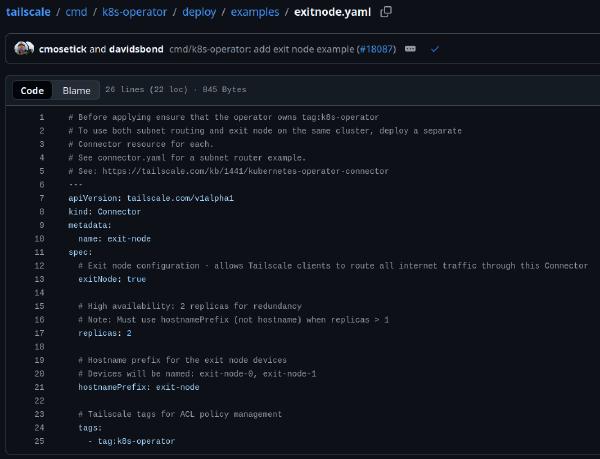Image resolution: width=600 pixels, height=459 pixels.
Task: Select line number 17
Action: [x=39, y=333]
